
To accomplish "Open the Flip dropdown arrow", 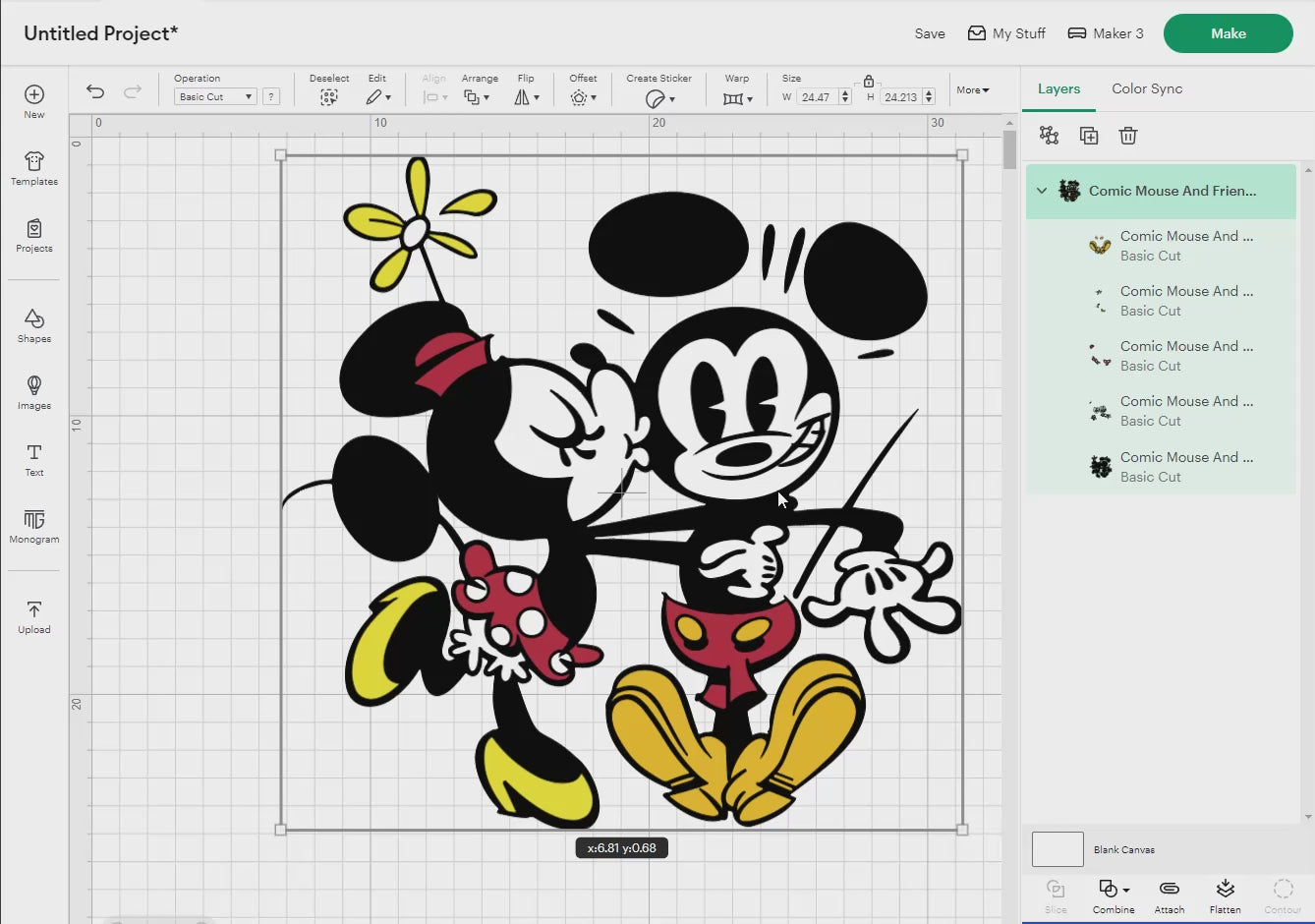I will tap(537, 98).
